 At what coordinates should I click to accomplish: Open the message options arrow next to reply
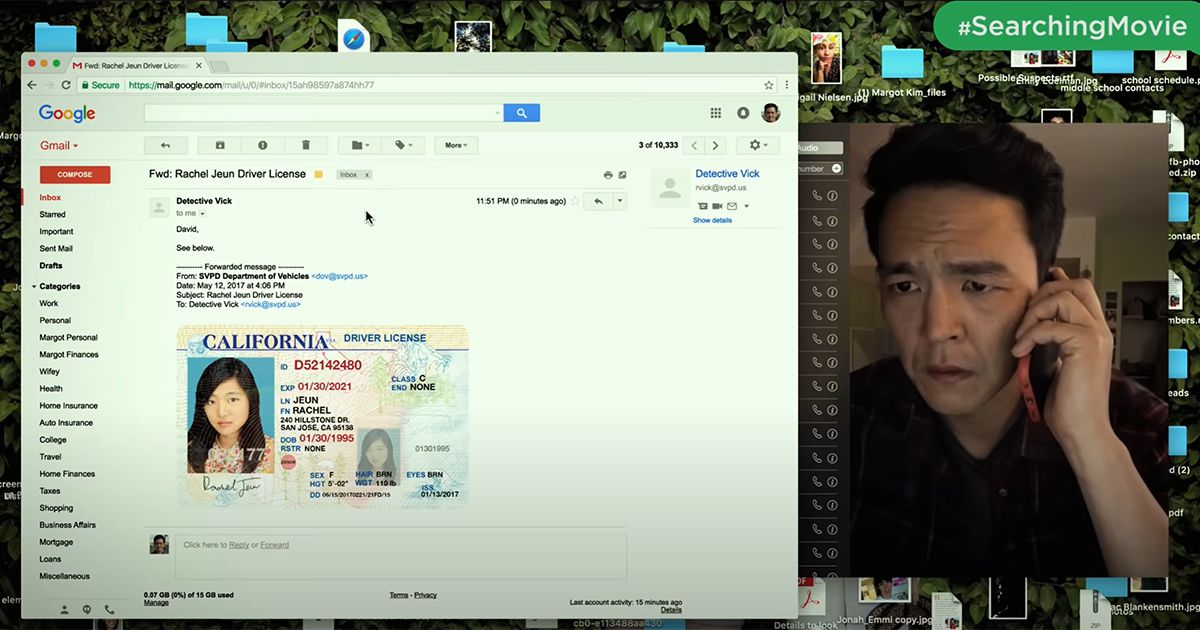[620, 201]
